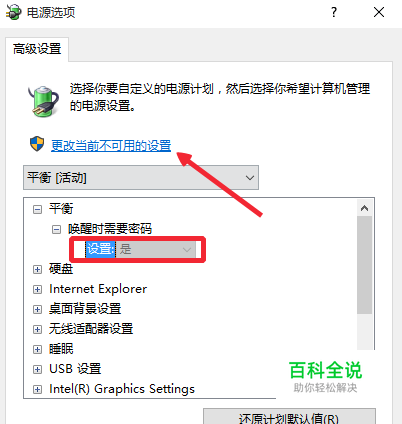
Task: Collapse the 唤醒时需要密码 node
Action: point(56,229)
